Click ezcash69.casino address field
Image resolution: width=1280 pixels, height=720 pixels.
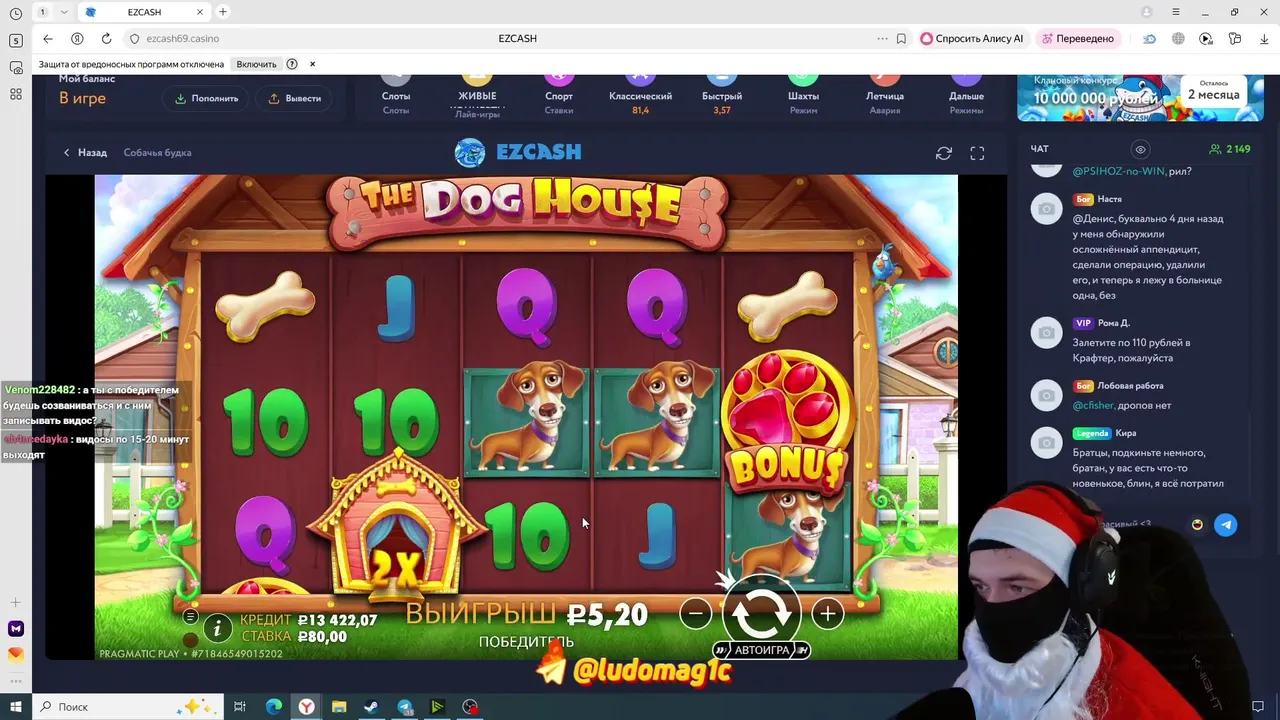pos(182,38)
